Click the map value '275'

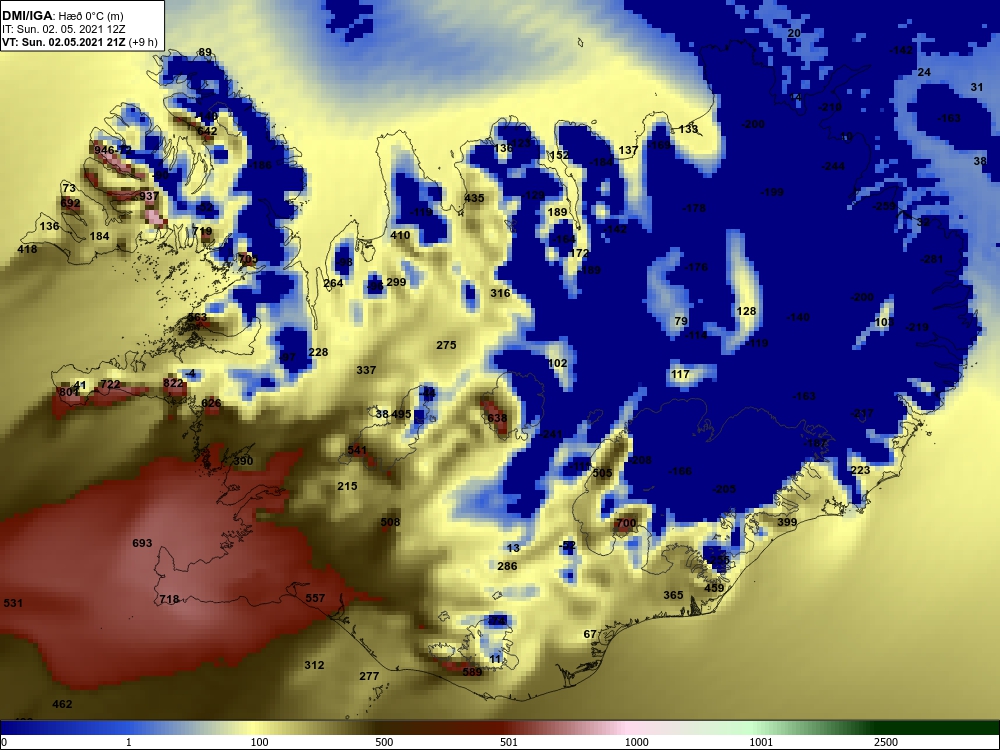(446, 345)
